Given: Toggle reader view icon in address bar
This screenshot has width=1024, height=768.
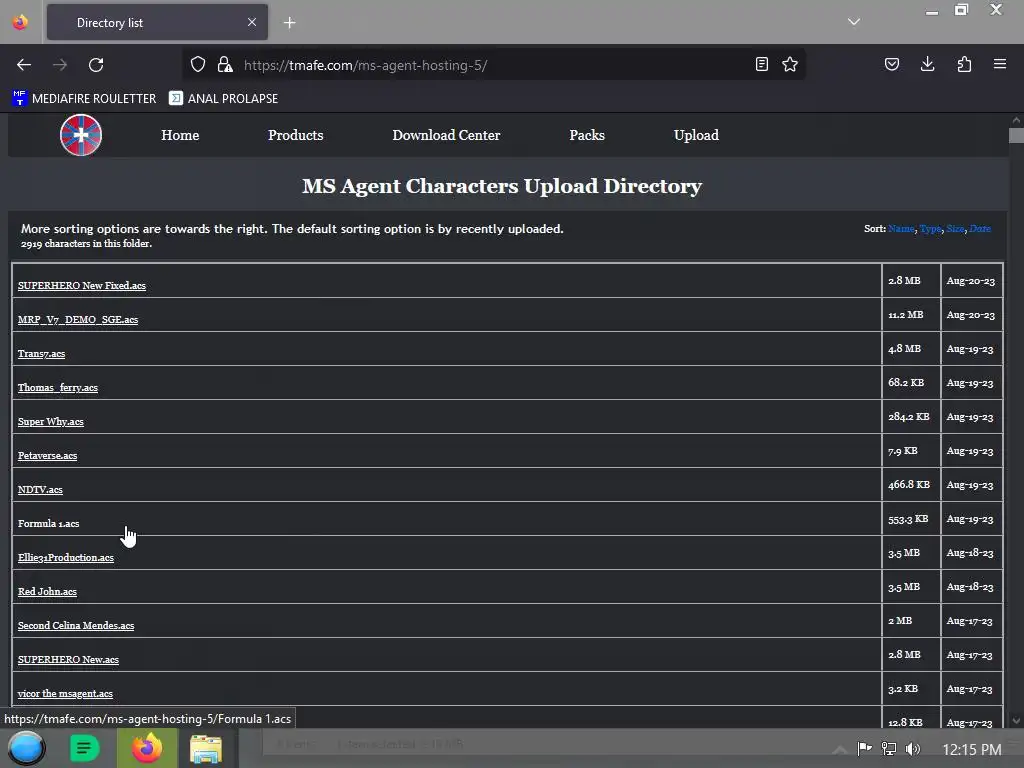Looking at the screenshot, I should (761, 64).
